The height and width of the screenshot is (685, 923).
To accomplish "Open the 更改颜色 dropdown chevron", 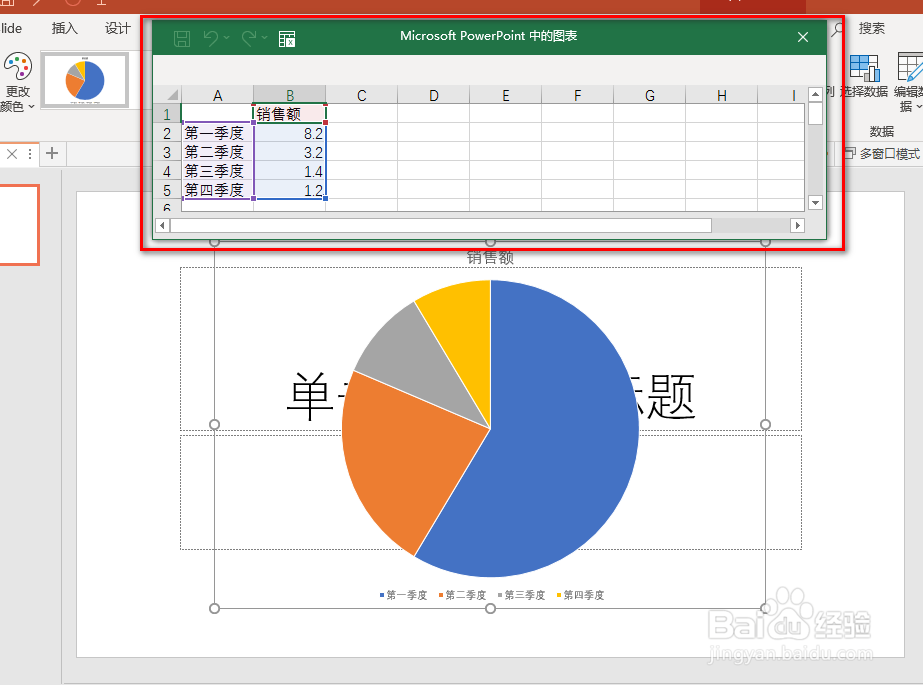I will pos(31,105).
